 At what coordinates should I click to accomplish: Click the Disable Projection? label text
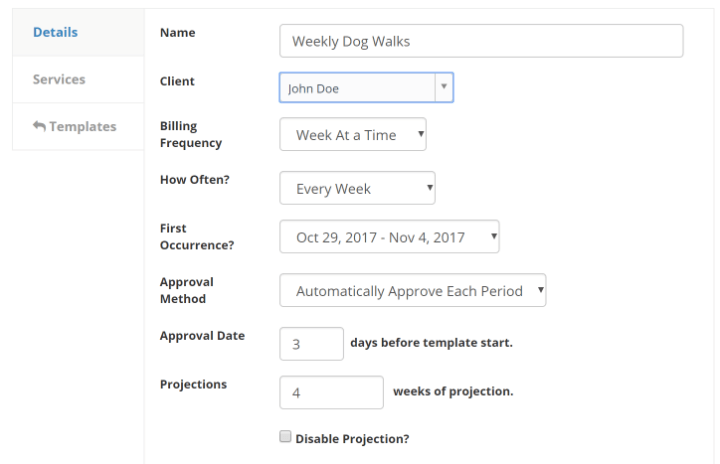tap(352, 439)
